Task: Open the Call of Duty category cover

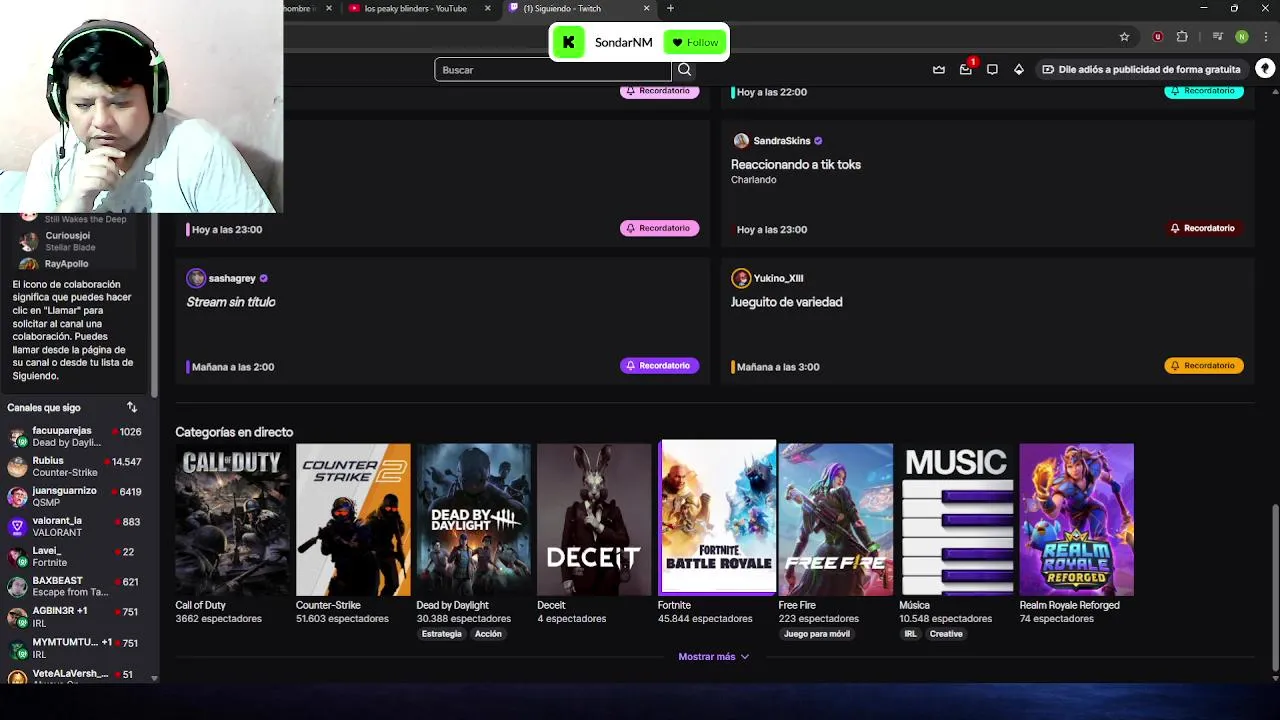Action: 232,519
